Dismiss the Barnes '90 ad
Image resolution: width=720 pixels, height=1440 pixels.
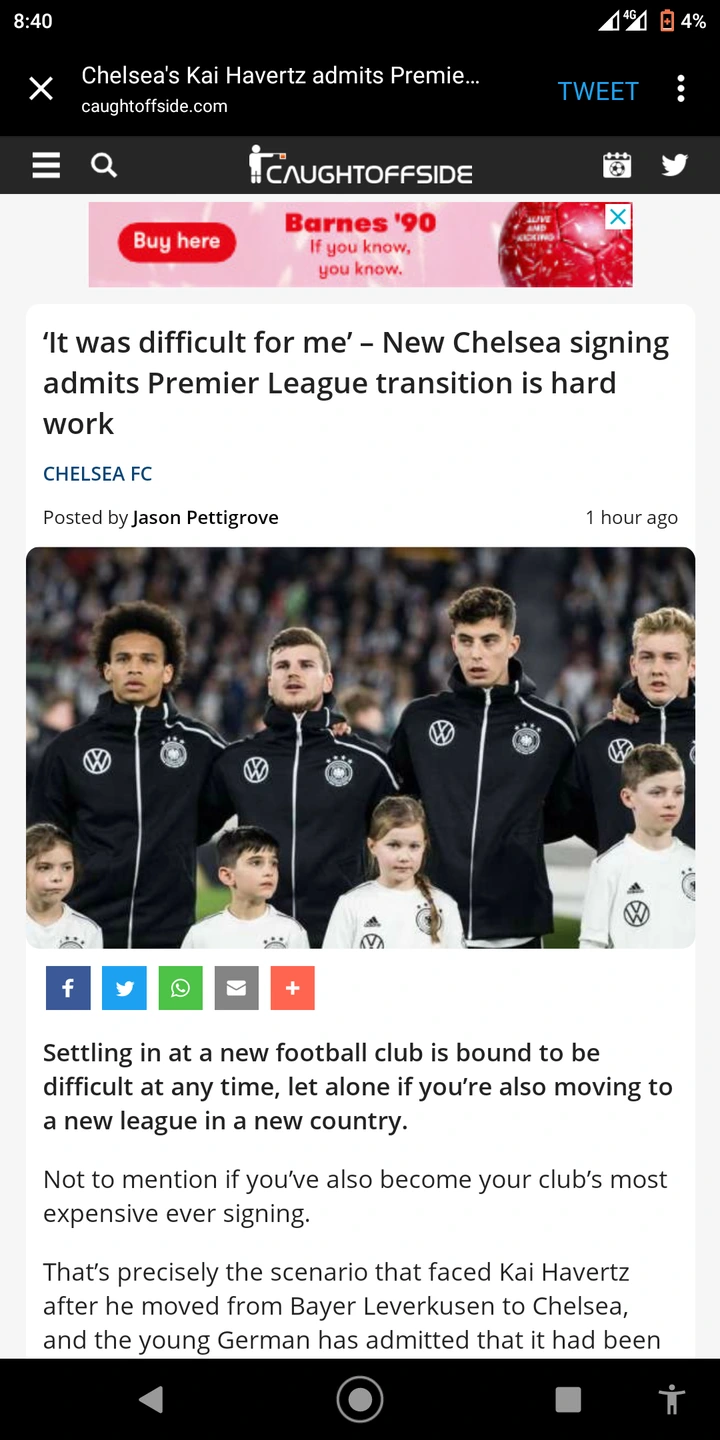[619, 216]
